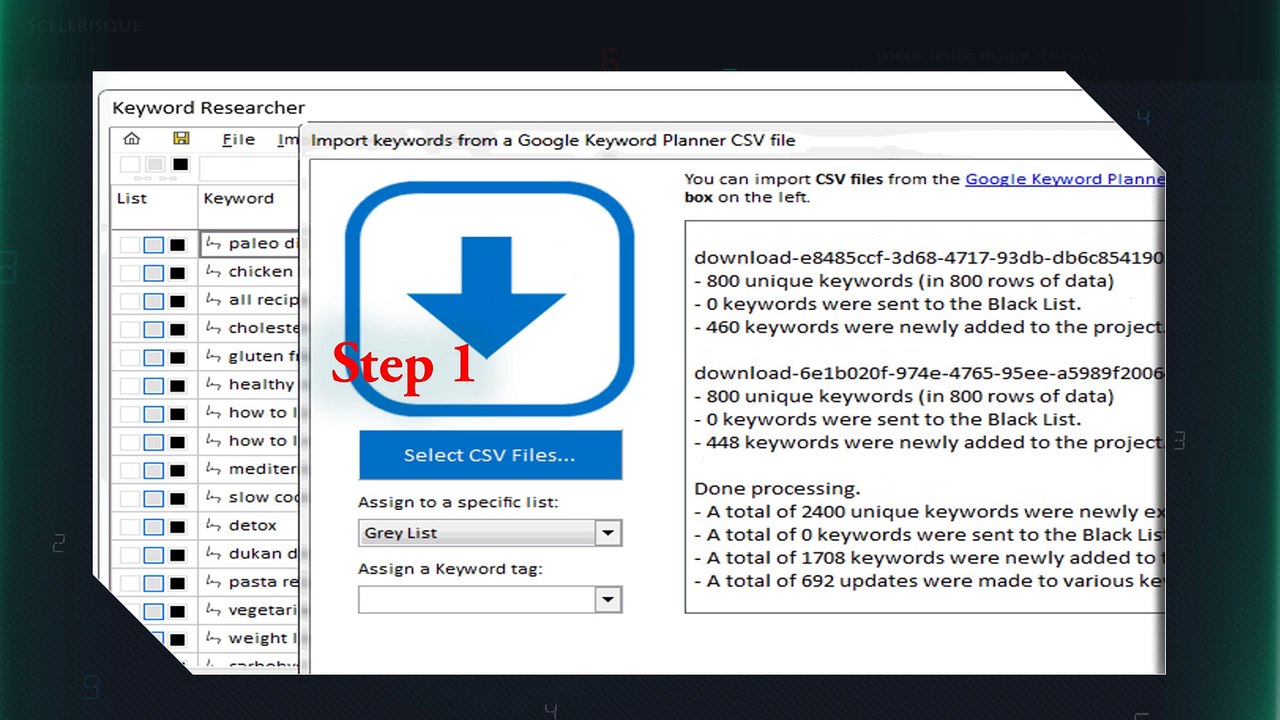1280x720 pixels.
Task: Click the arrow icon beside 'vegetari' keyword
Action: [x=213, y=609]
